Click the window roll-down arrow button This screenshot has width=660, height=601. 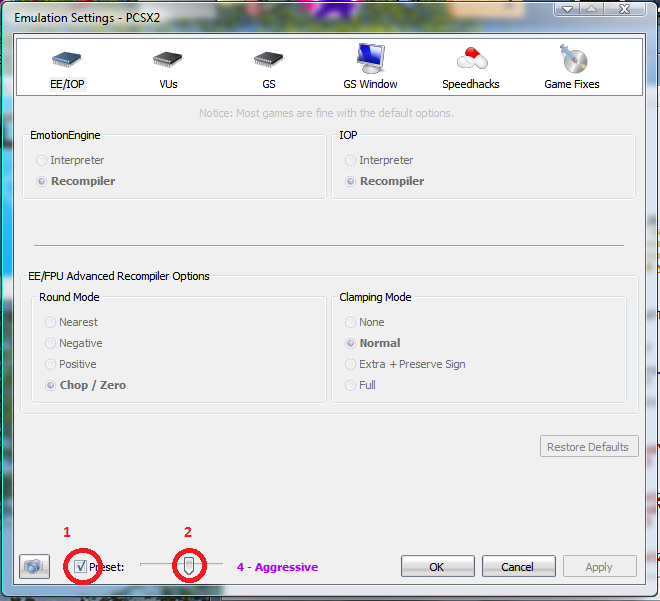(567, 8)
